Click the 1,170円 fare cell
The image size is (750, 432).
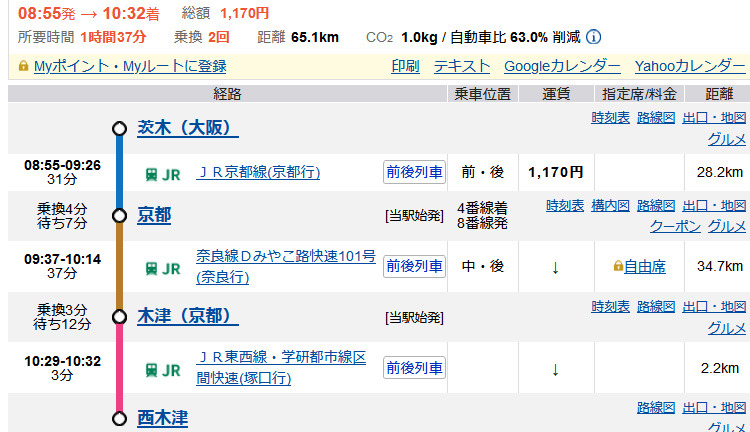[556, 172]
